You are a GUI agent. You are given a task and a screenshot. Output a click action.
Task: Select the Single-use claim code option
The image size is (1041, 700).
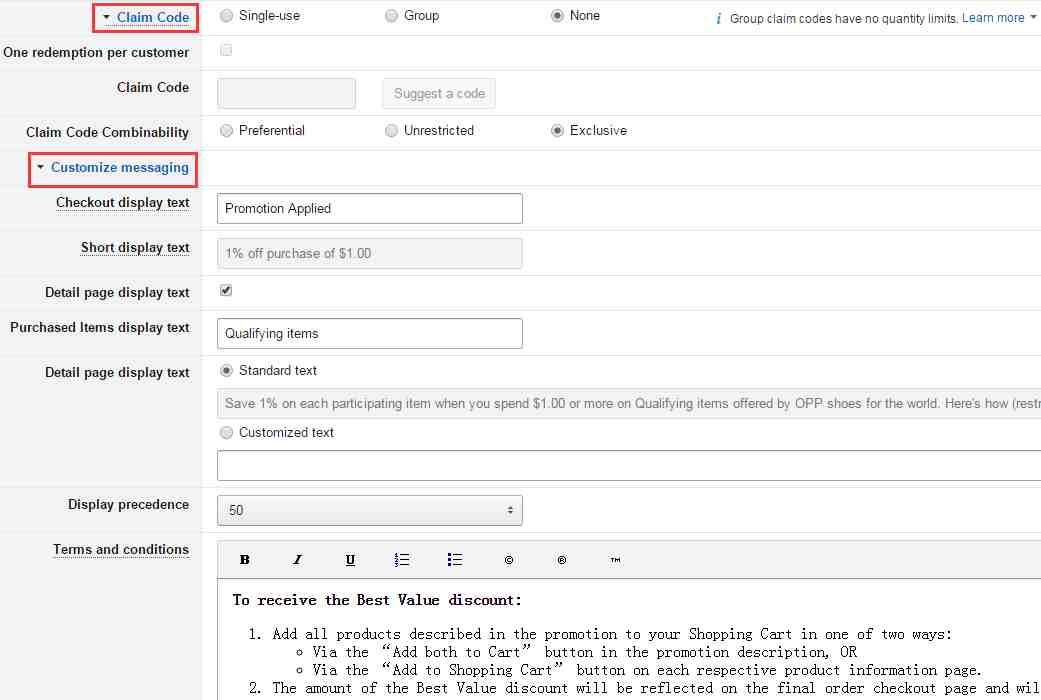click(226, 15)
